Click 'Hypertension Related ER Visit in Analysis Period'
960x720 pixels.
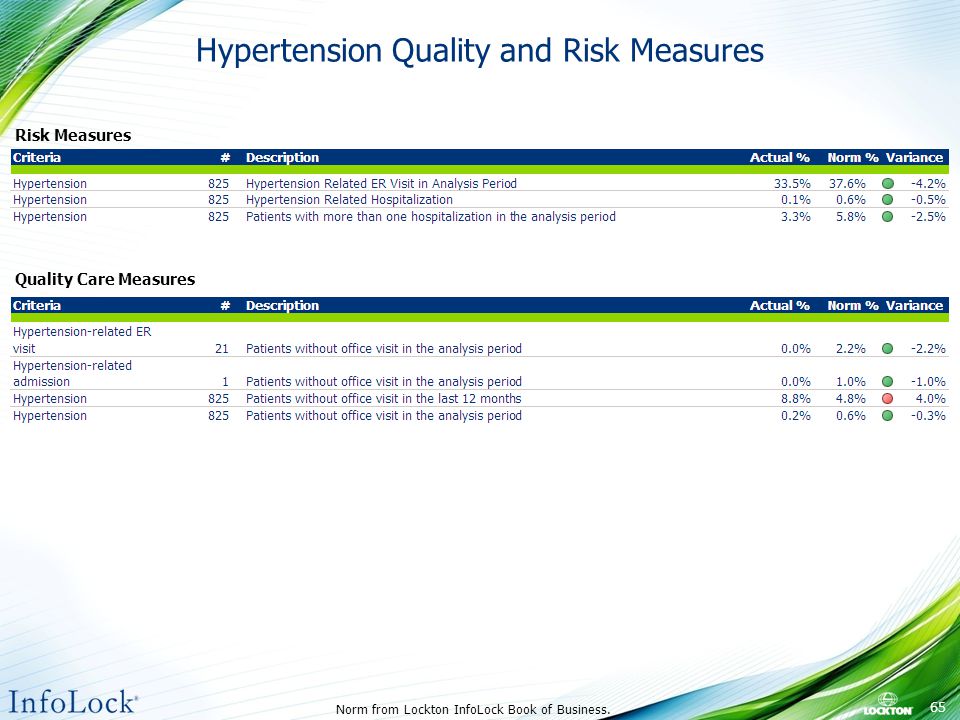381,184
